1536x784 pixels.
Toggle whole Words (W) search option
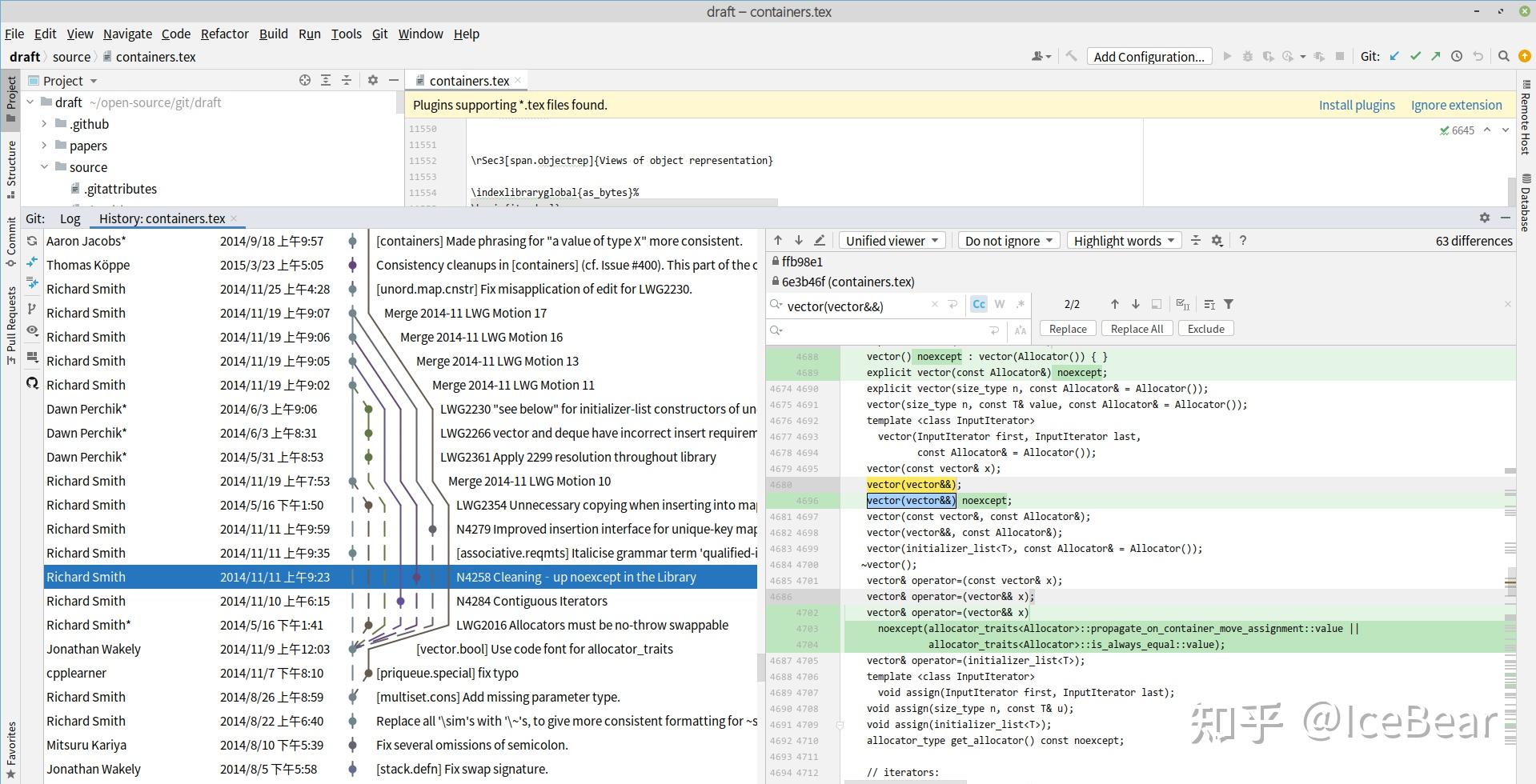tap(999, 304)
